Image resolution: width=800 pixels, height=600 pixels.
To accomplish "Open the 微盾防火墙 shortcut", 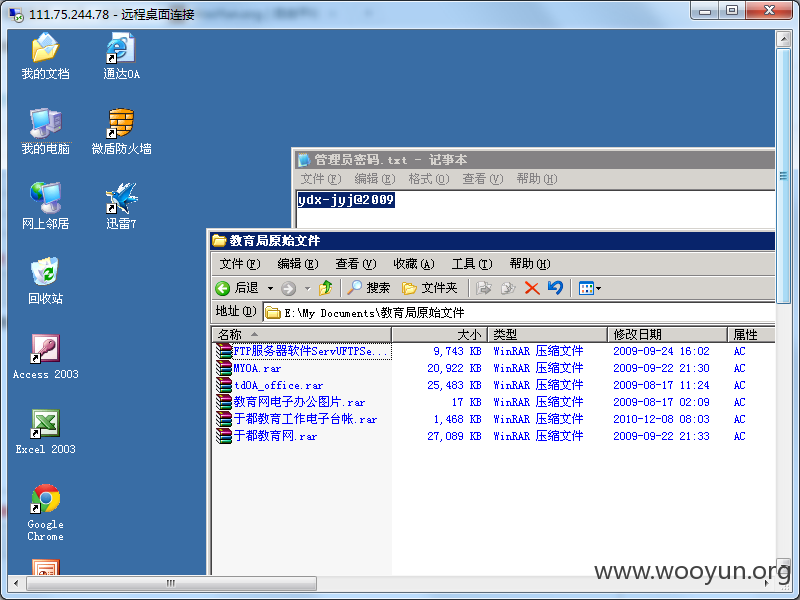I will coord(121,132).
